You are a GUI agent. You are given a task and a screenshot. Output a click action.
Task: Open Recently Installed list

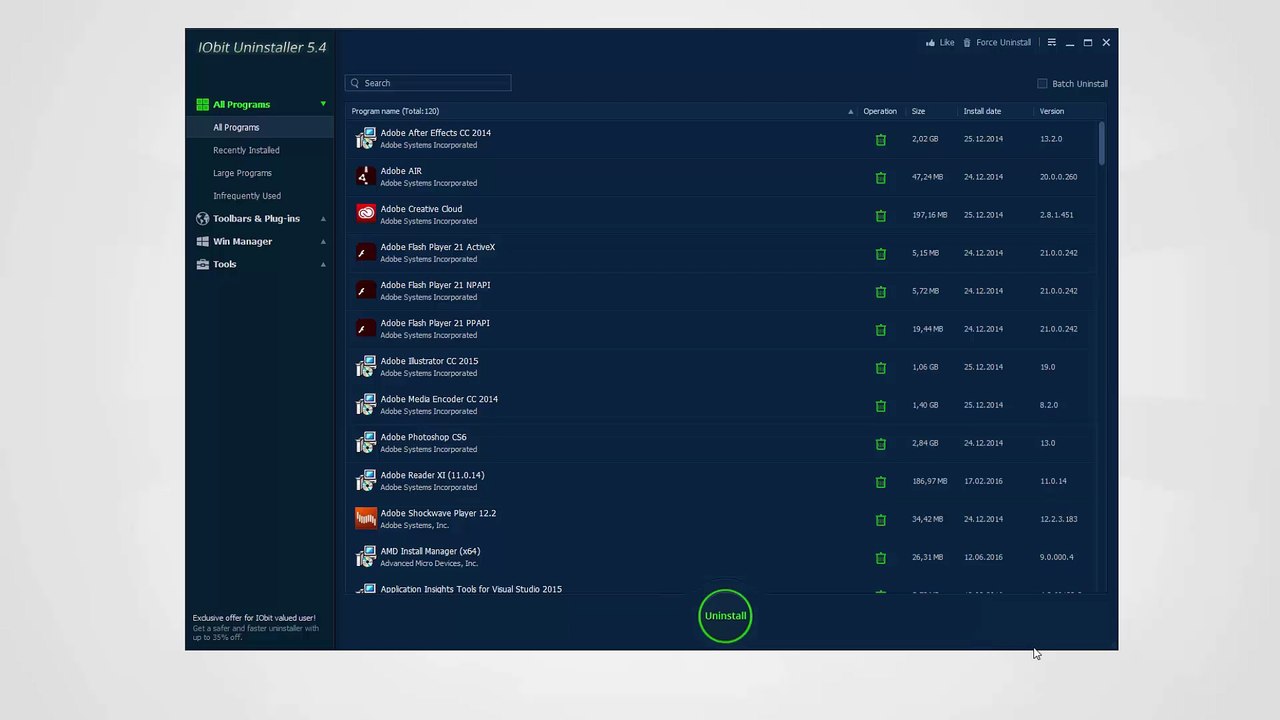click(x=246, y=150)
